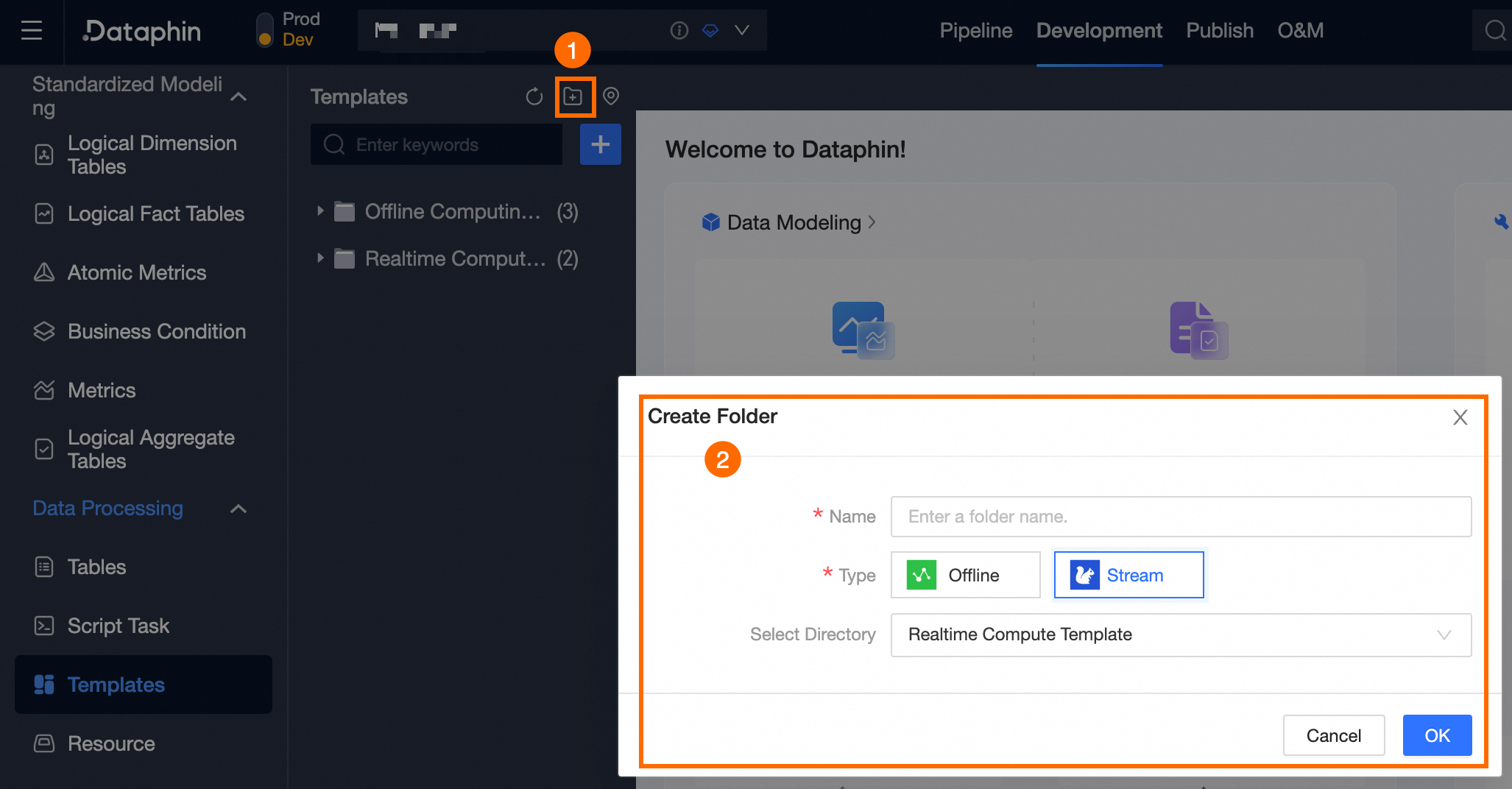Click the purple document card icon
This screenshot has width=1512, height=789.
point(1199,330)
